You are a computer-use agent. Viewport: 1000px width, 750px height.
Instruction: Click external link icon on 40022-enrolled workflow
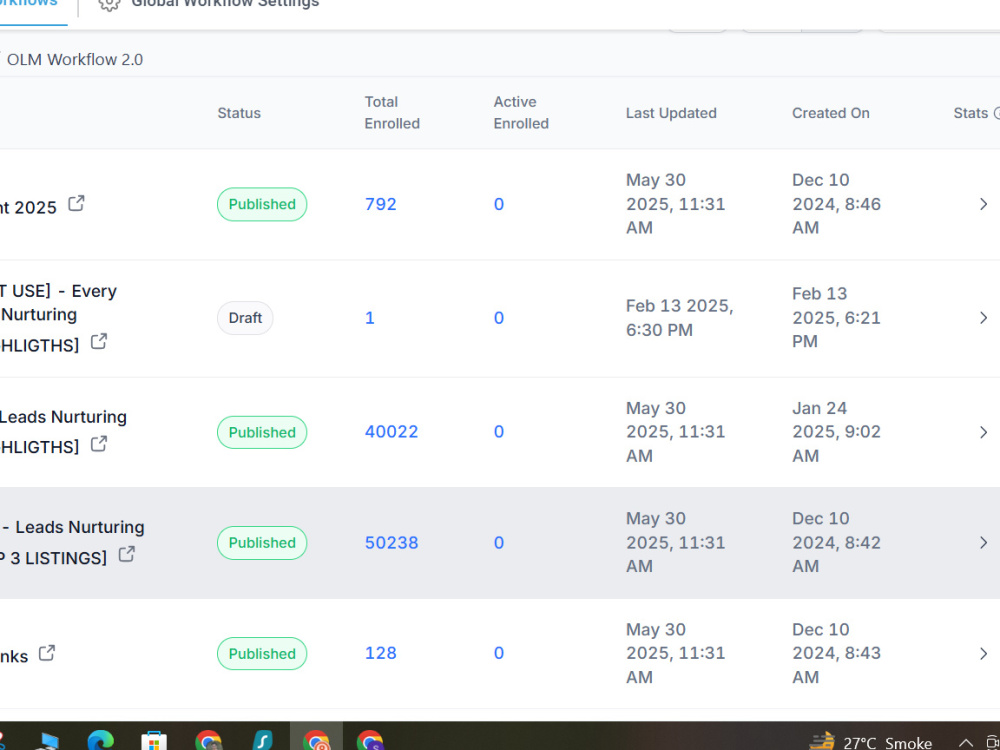click(99, 443)
